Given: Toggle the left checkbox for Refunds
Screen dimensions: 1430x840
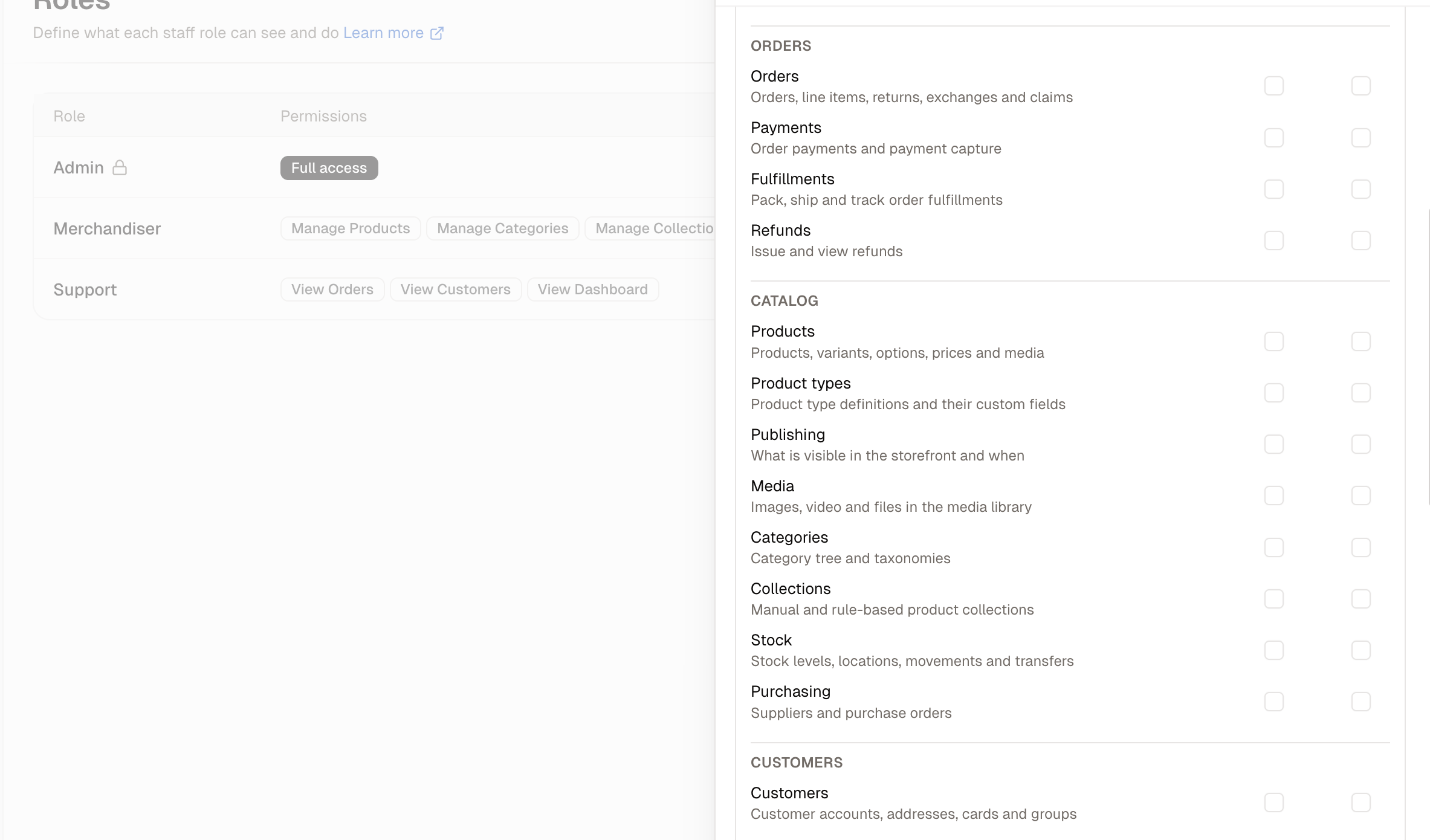Looking at the screenshot, I should coord(1274,241).
